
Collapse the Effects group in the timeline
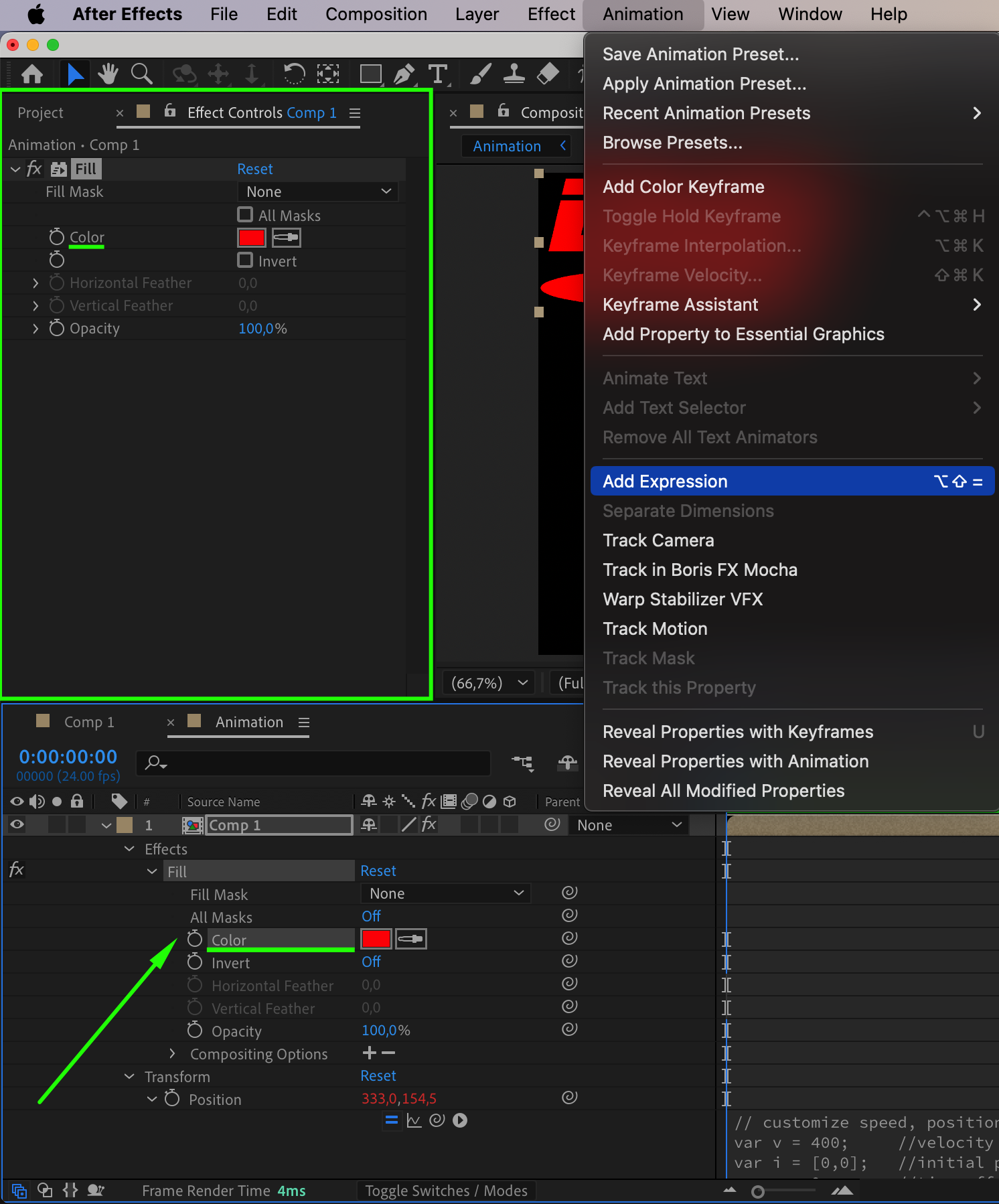click(x=129, y=848)
